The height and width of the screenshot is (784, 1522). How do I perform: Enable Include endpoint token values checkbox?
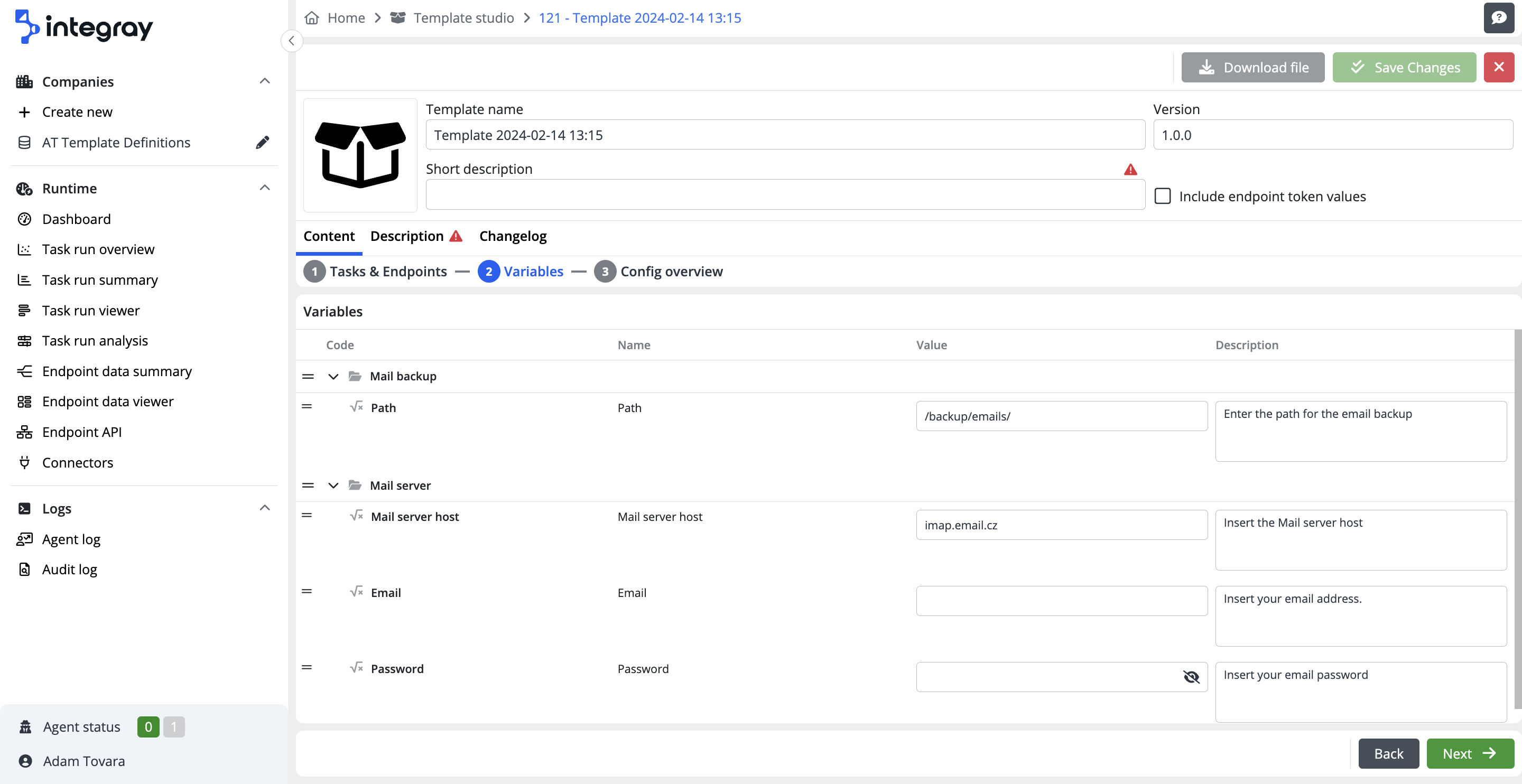1162,196
